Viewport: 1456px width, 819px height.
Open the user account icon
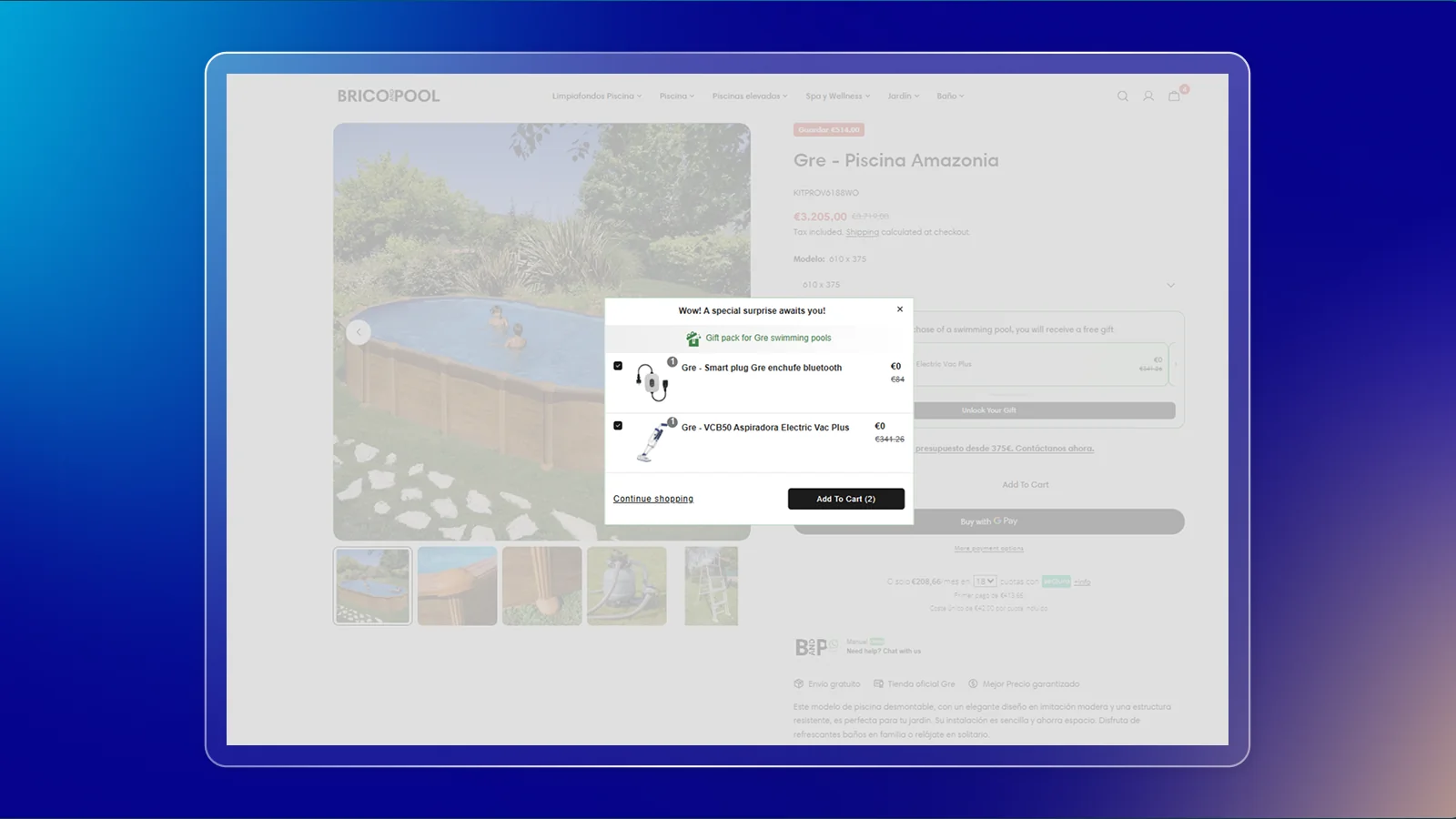coord(1148,96)
